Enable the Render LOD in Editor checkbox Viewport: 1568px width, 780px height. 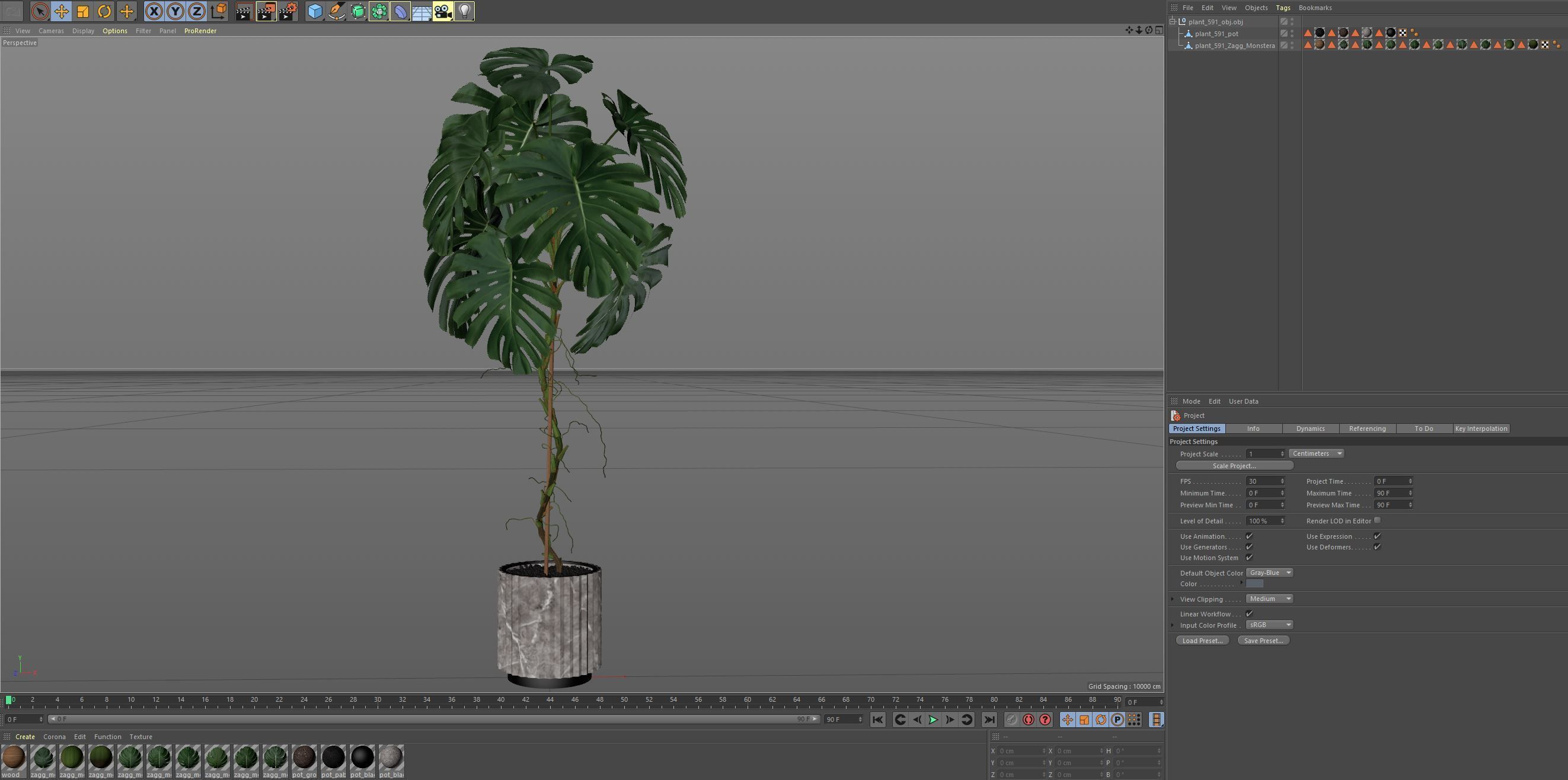click(1378, 520)
